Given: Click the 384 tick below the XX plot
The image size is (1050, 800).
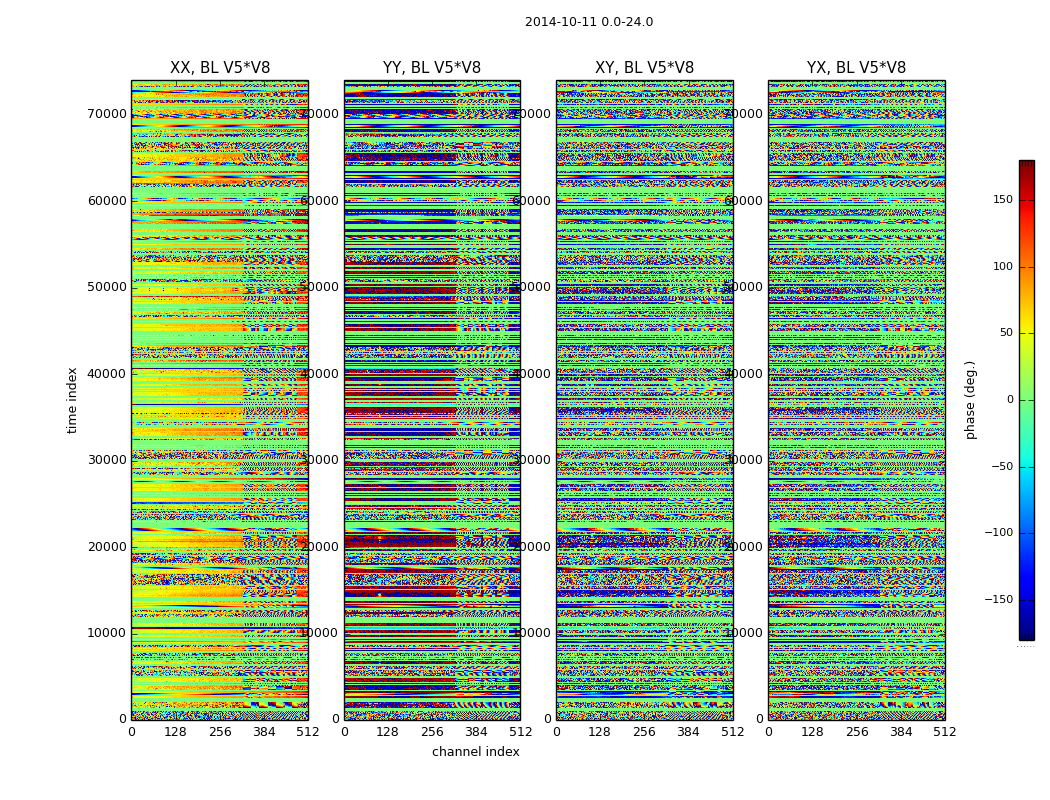Looking at the screenshot, I should pos(264,732).
